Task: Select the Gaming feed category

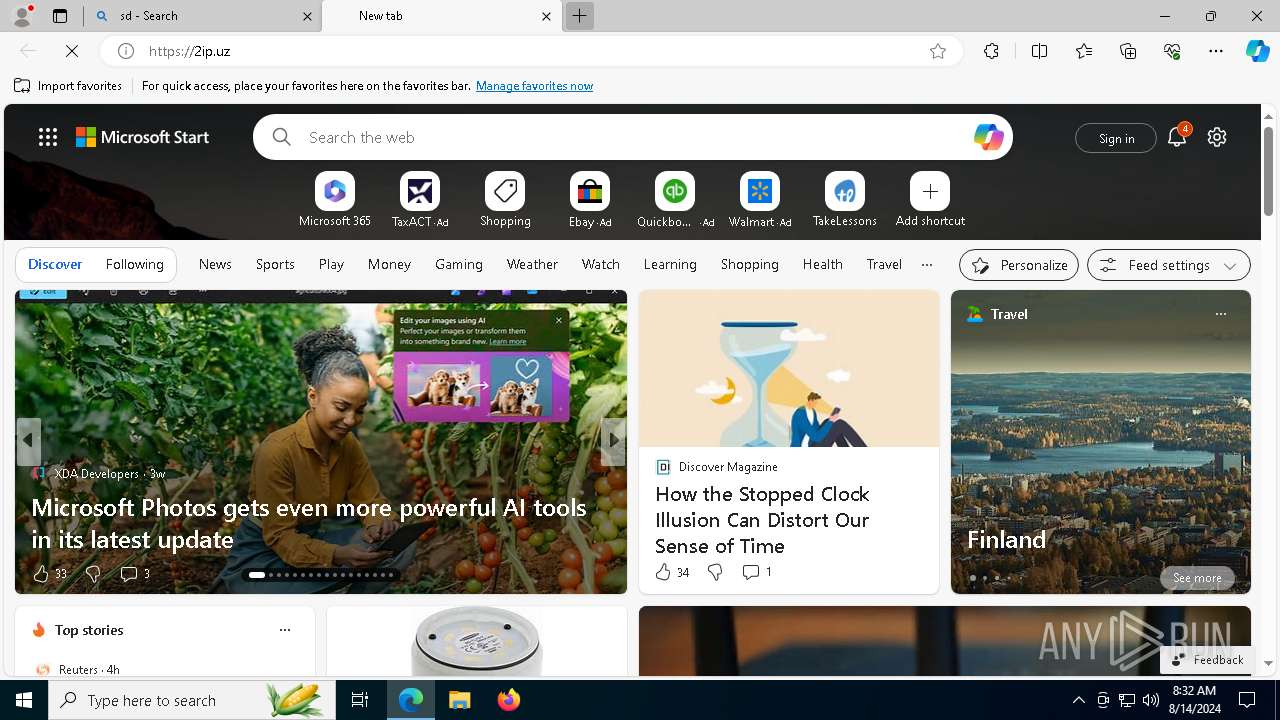Action: point(459,264)
